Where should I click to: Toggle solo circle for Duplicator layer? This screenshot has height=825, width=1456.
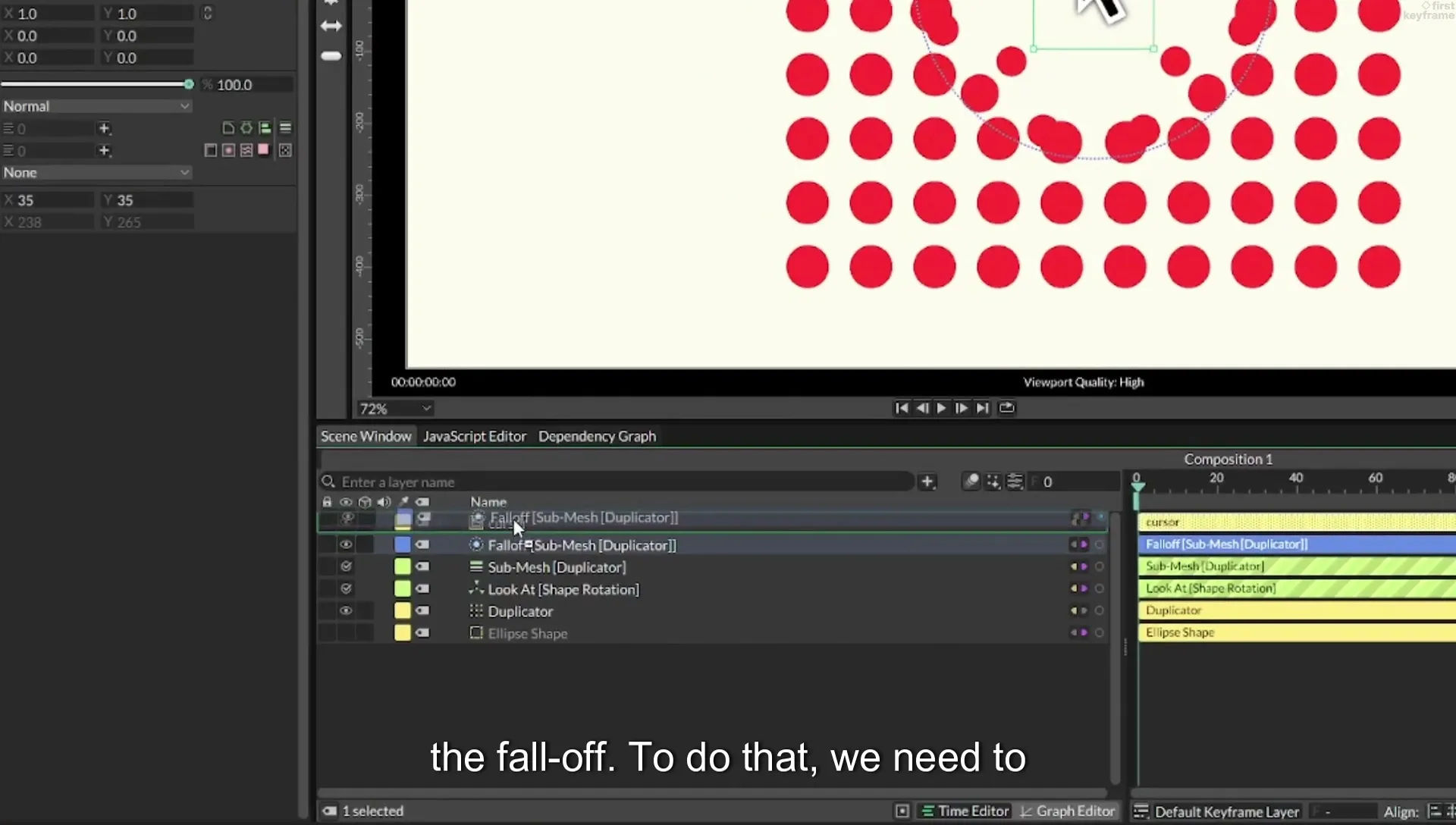(x=1099, y=610)
